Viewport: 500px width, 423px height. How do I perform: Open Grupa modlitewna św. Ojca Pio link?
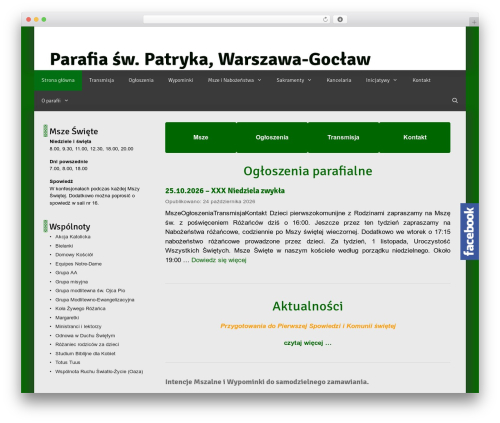pyautogui.click(x=90, y=291)
